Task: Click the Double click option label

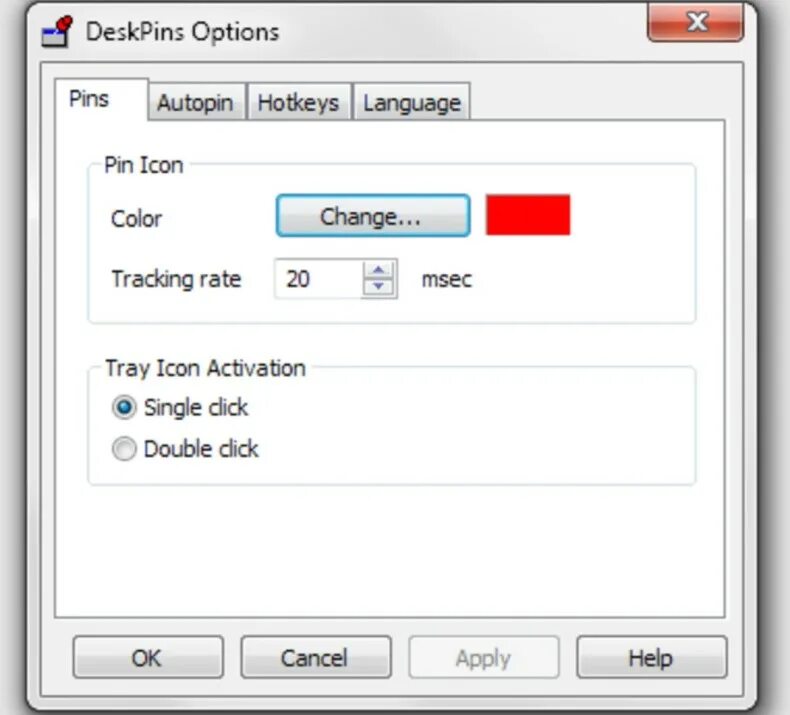Action: click(x=201, y=448)
